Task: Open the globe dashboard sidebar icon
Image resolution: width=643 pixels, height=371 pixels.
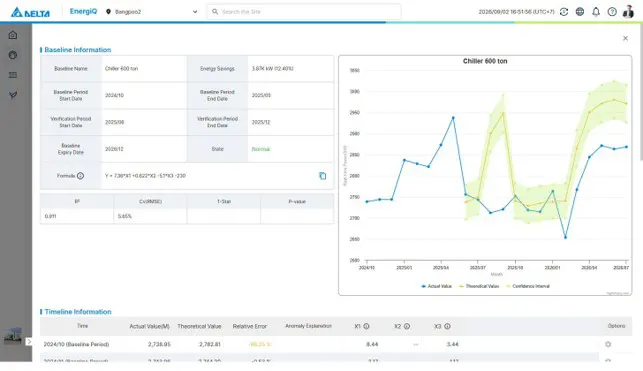Action: point(13,55)
